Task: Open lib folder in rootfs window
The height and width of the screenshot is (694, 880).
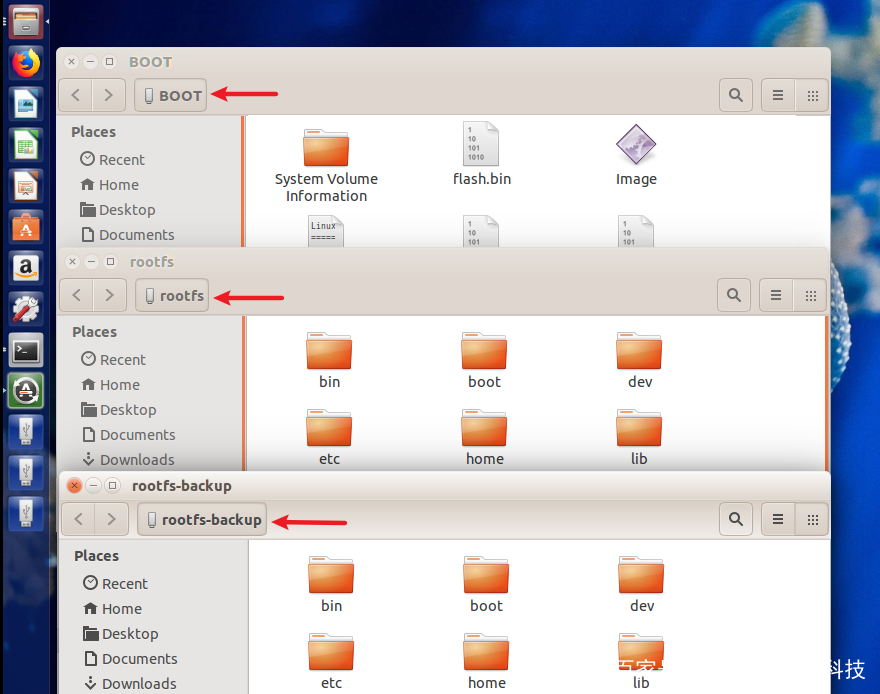Action: [639, 438]
